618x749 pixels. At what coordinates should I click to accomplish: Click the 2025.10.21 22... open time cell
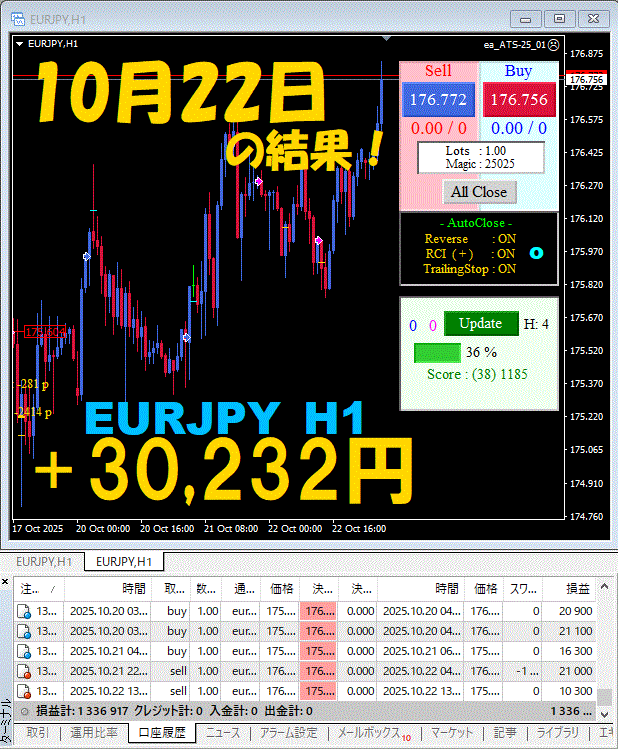(x=108, y=671)
